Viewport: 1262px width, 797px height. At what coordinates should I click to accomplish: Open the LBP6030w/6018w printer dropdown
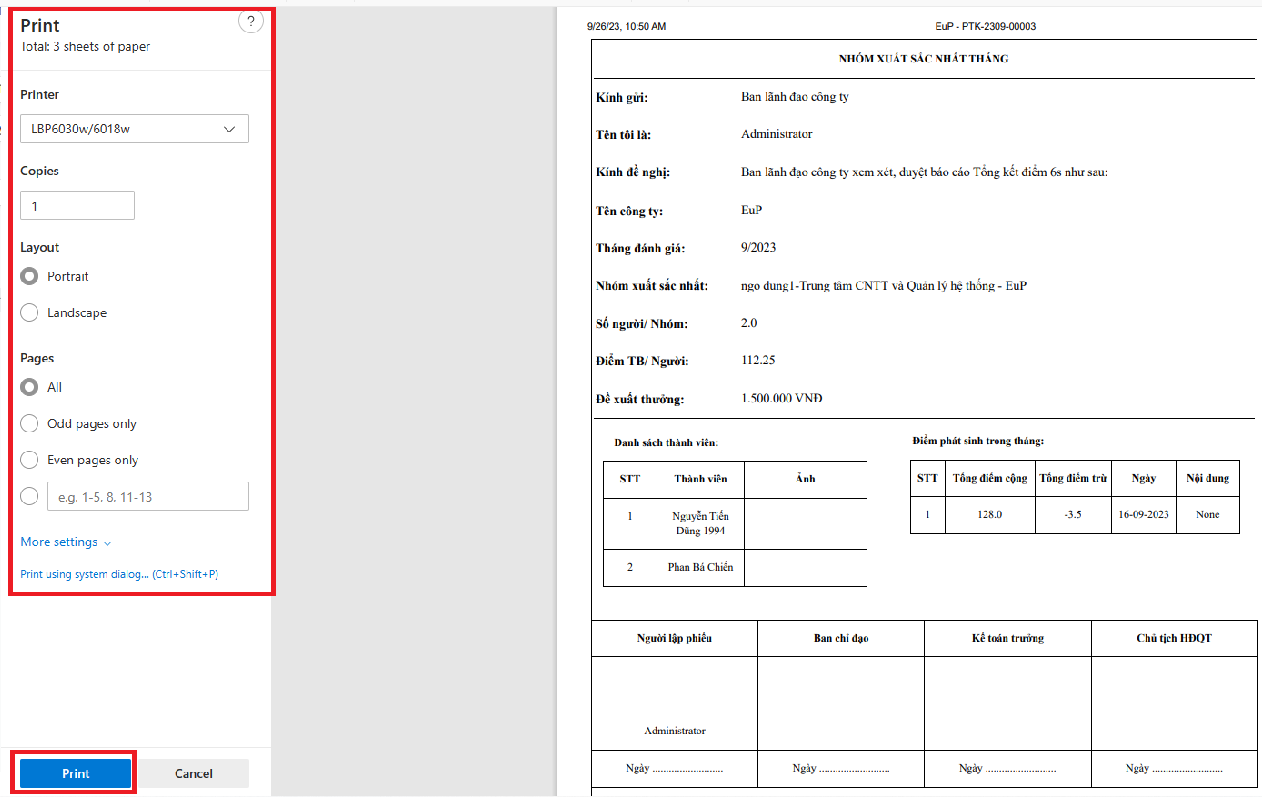pos(134,129)
